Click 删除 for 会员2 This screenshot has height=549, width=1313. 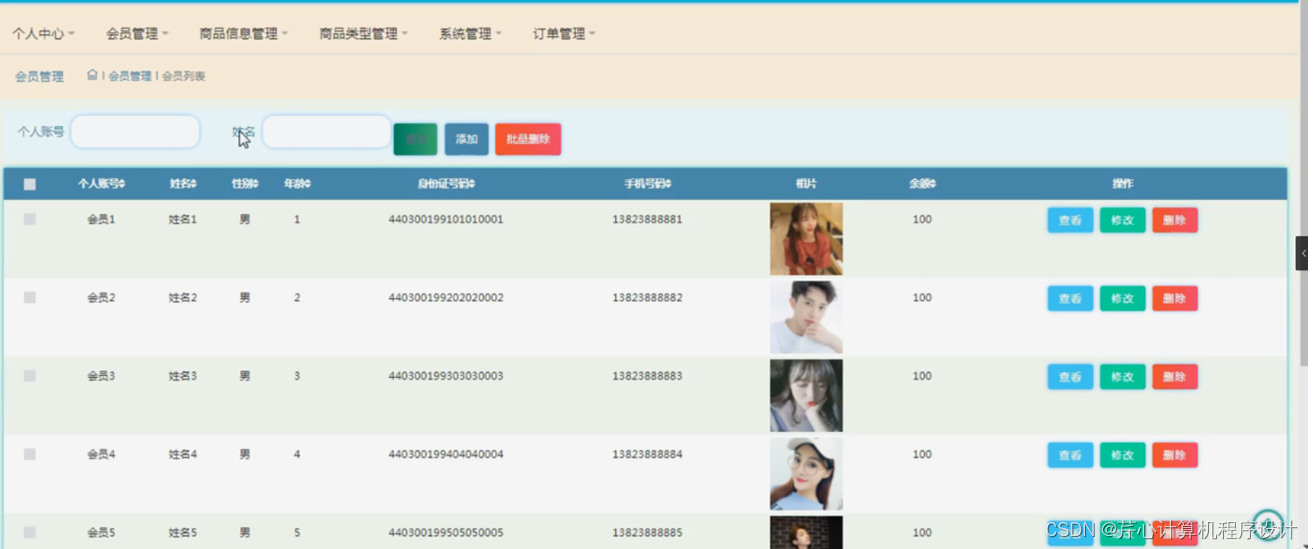(1175, 298)
